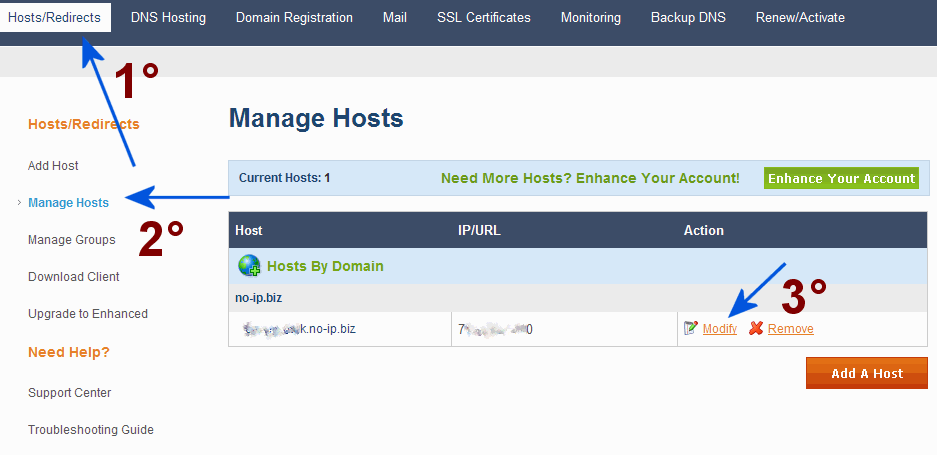Open Domain Registration tab
Screen dimensions: 937x455
click(294, 17)
